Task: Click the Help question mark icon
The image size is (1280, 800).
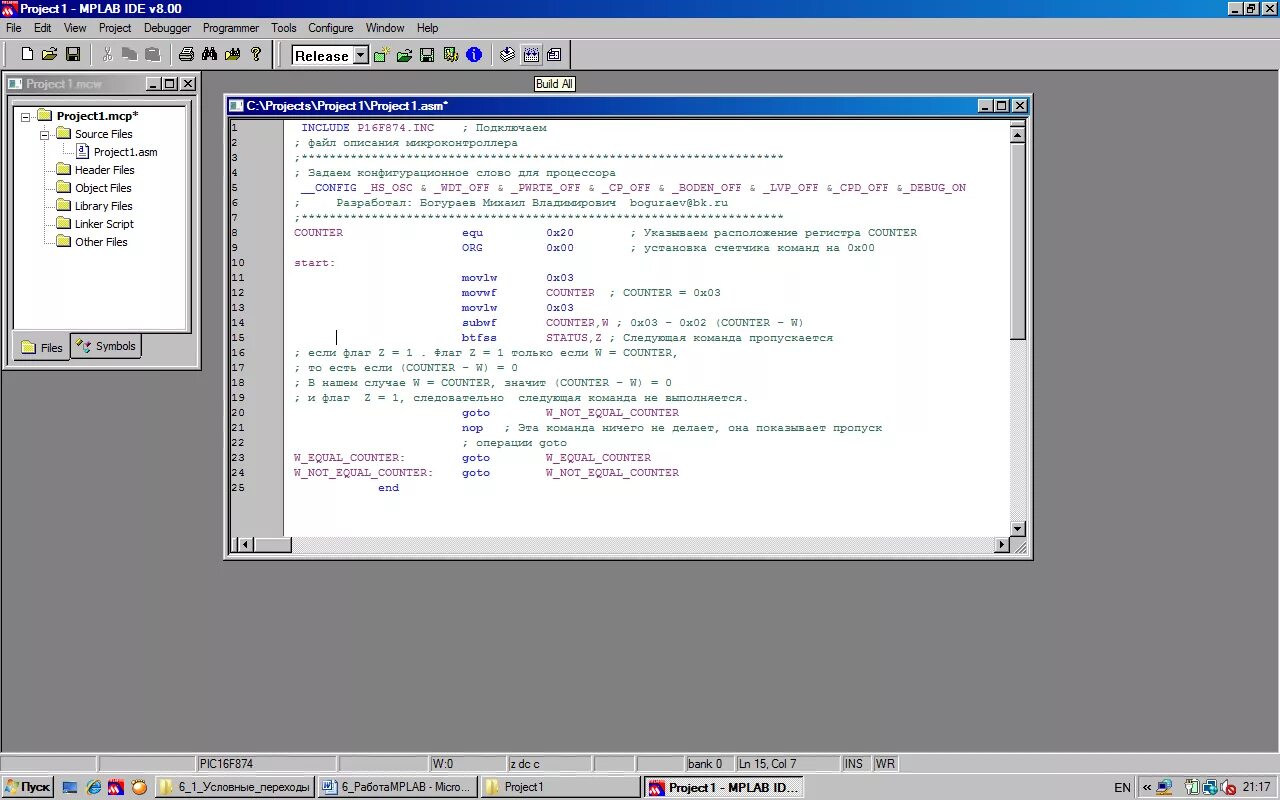Action: click(256, 55)
